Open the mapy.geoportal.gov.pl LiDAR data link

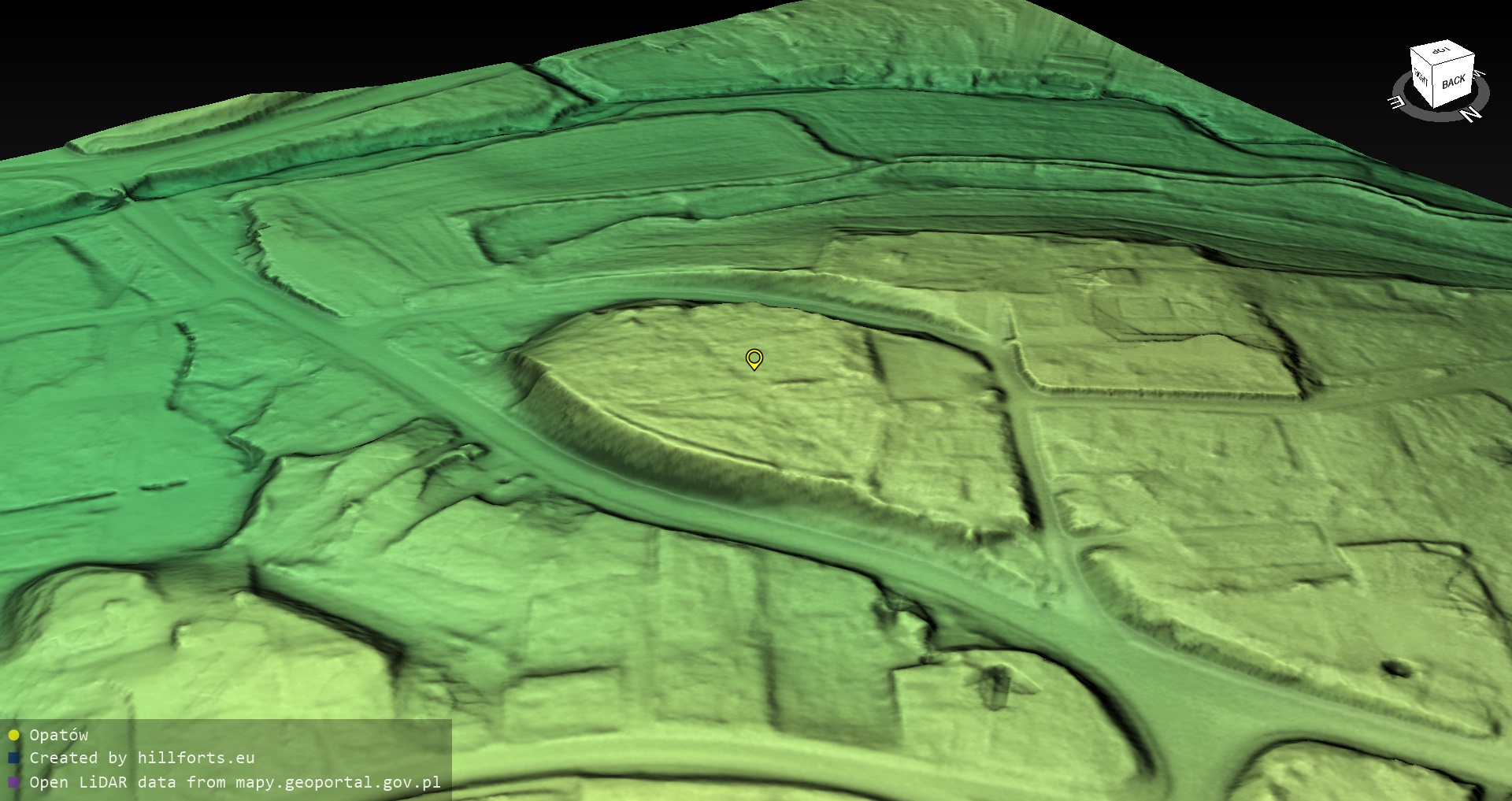point(235,782)
